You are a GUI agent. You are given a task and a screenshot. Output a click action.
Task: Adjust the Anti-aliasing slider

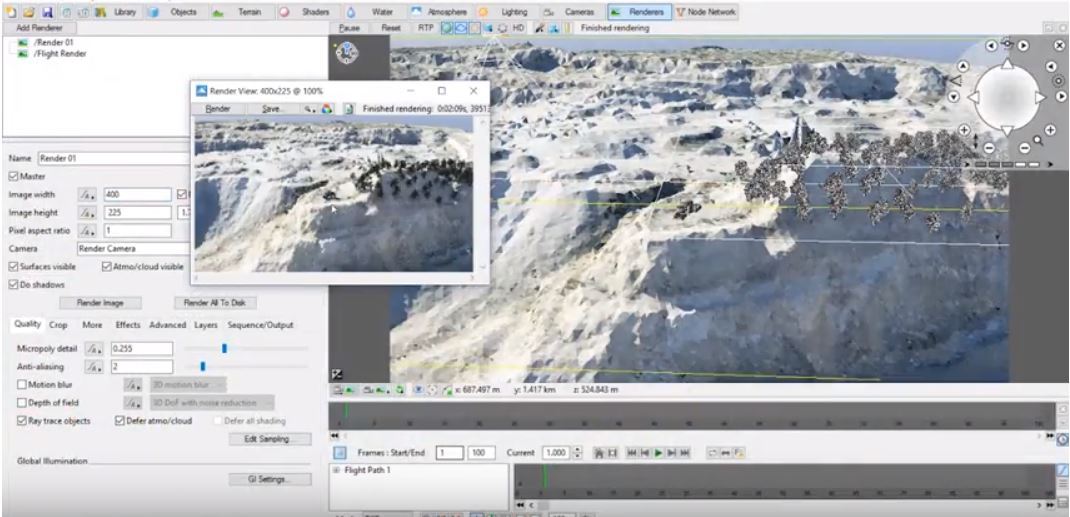203,367
